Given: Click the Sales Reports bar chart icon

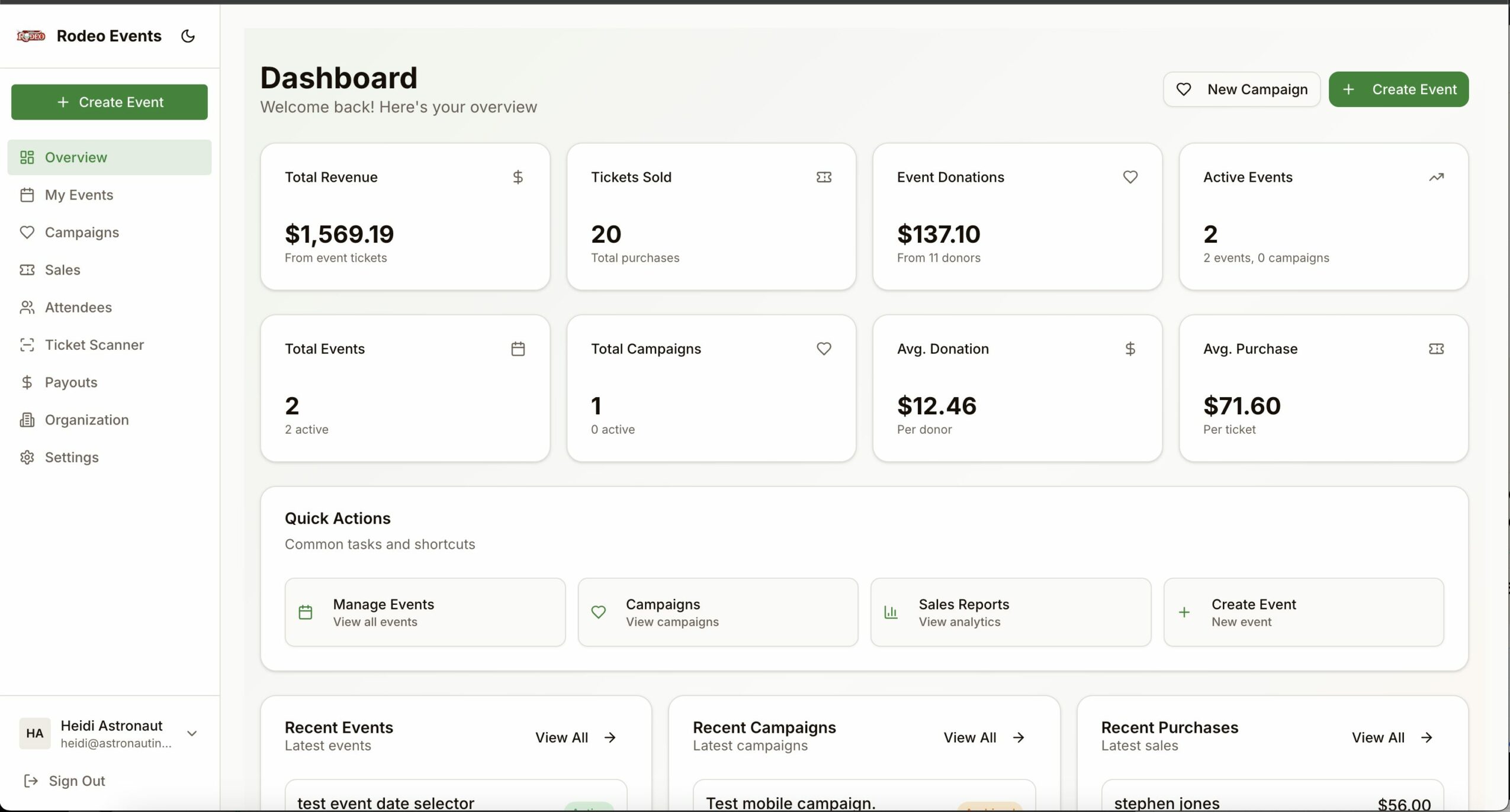Looking at the screenshot, I should [x=891, y=612].
